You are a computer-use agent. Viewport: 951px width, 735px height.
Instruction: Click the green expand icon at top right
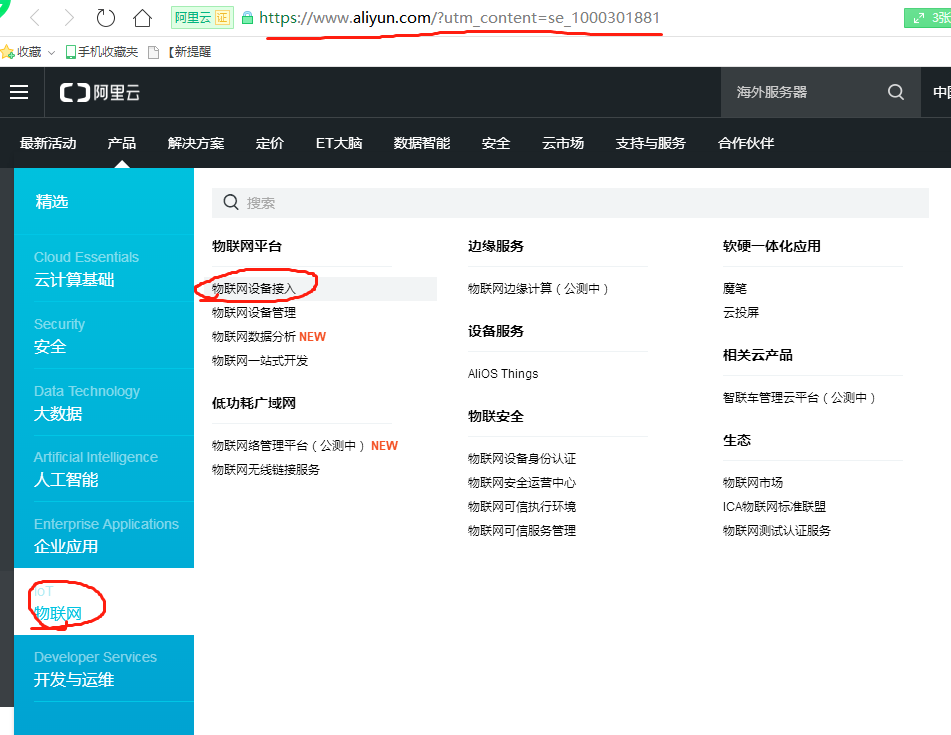(x=919, y=18)
